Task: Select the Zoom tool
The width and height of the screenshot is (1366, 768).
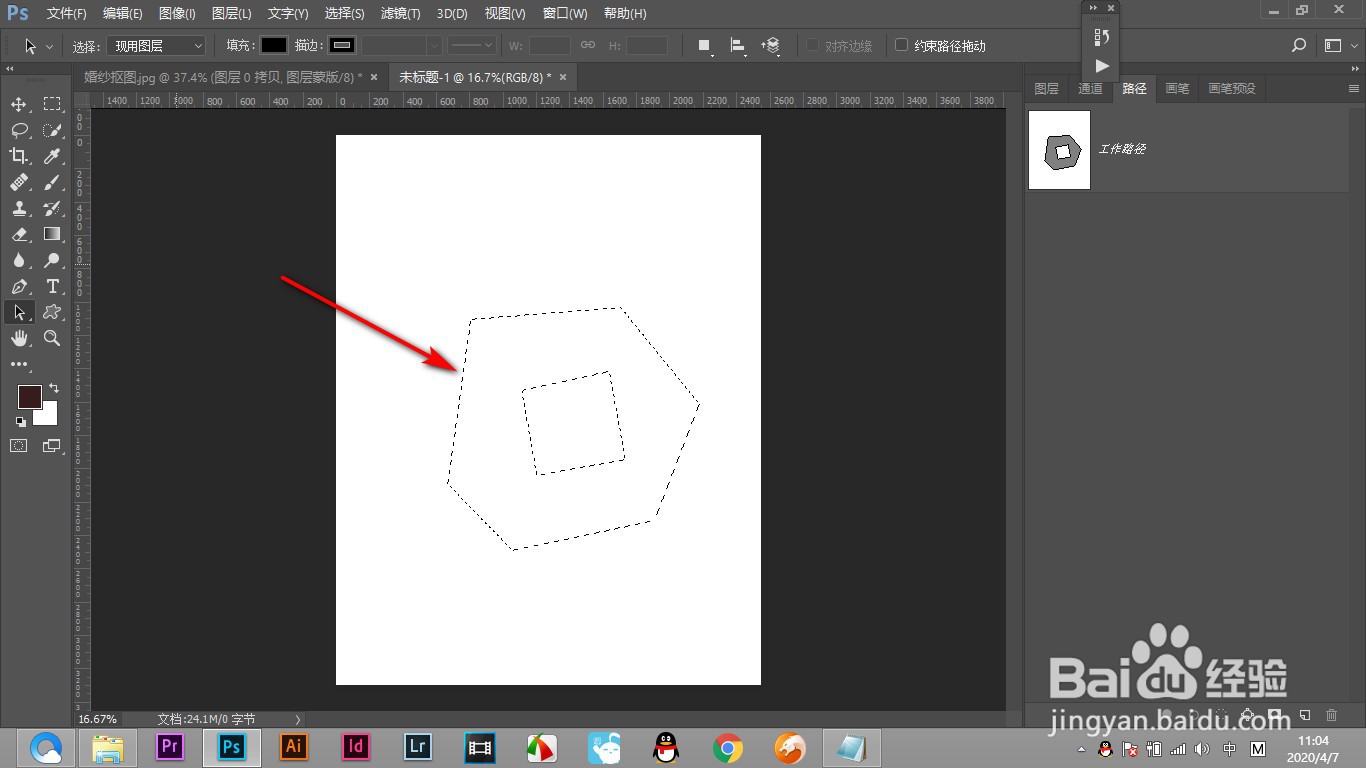Action: coord(52,338)
